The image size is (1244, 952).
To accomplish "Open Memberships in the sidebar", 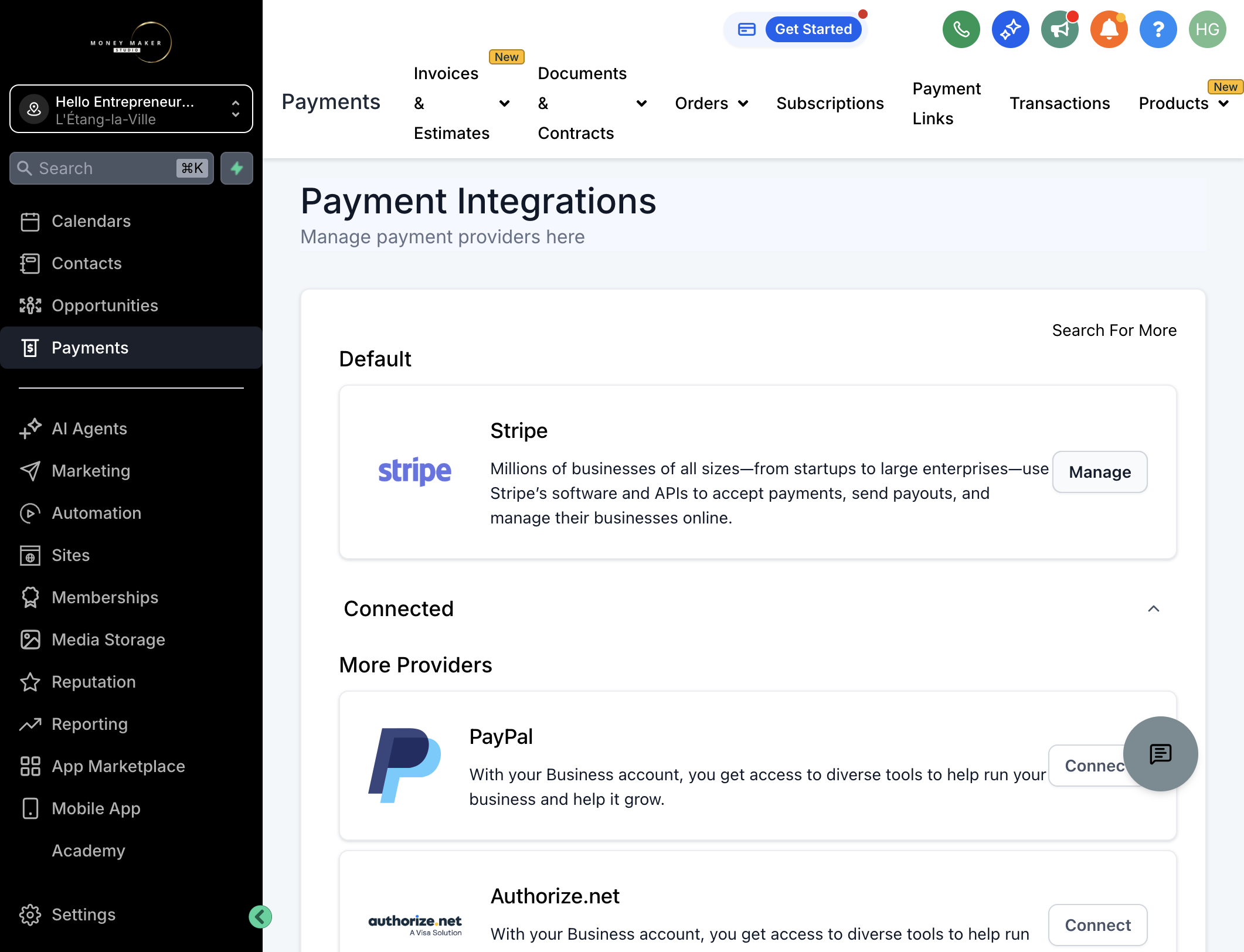I will (131, 597).
